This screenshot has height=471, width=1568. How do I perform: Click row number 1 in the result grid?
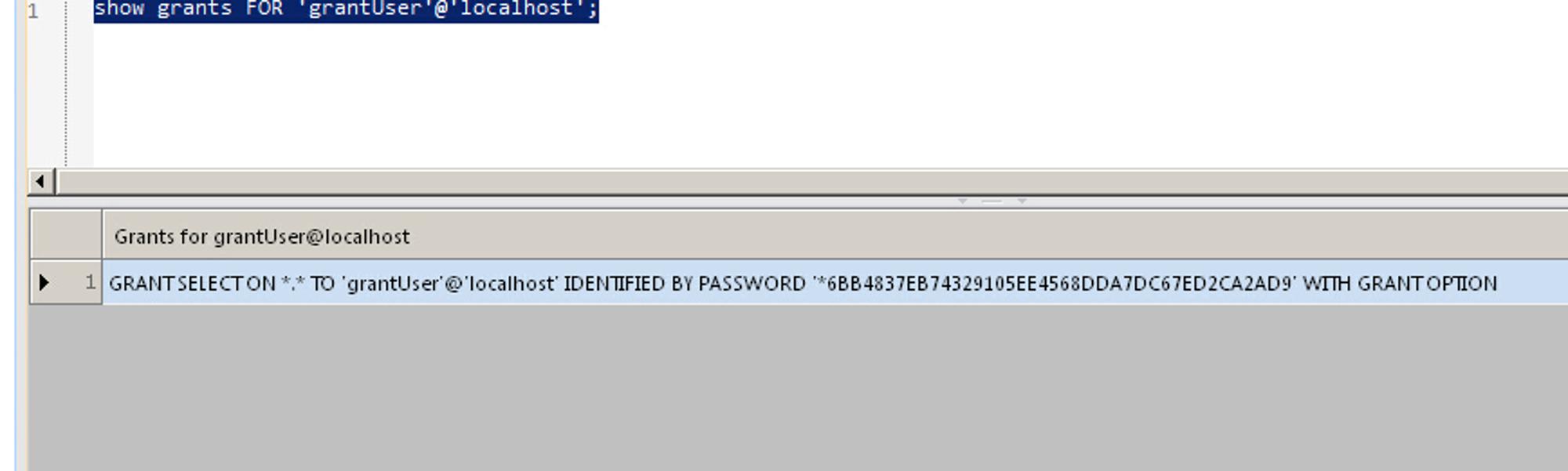pos(90,282)
